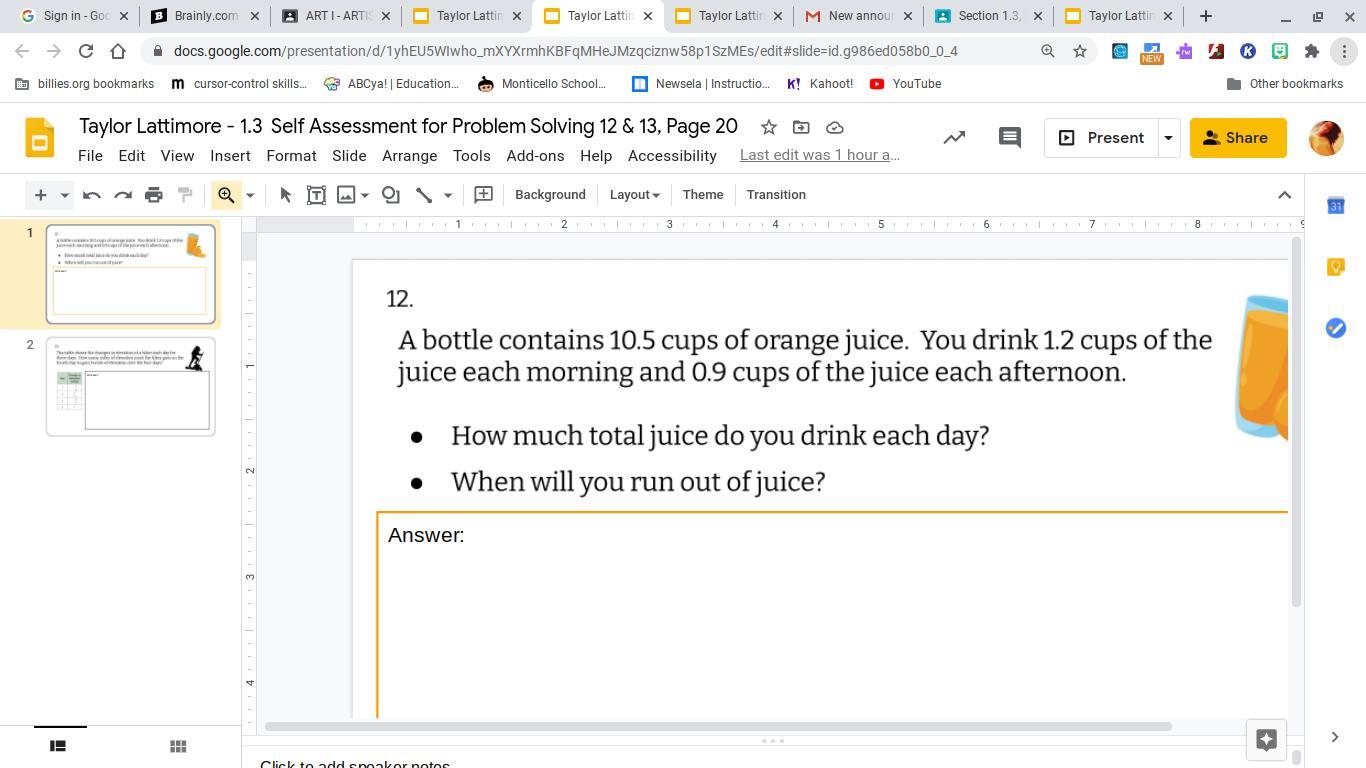
Task: Click the Redo icon in toolbar
Action: coord(123,195)
